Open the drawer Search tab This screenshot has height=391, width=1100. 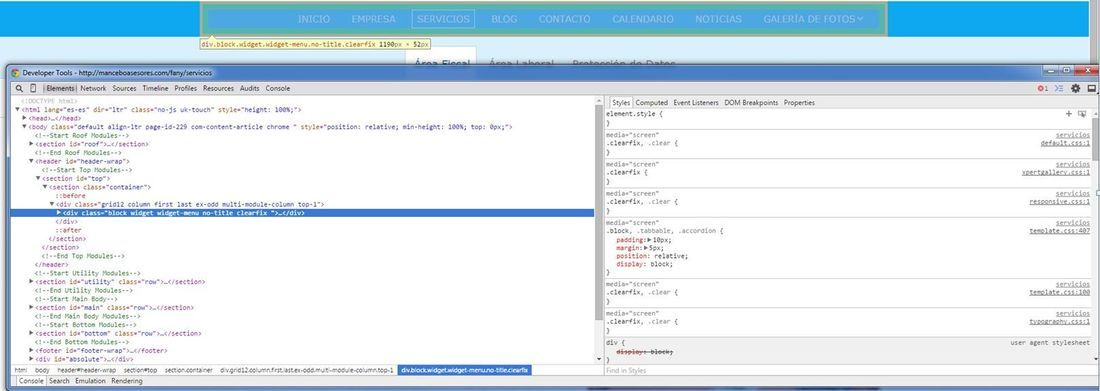click(59, 380)
